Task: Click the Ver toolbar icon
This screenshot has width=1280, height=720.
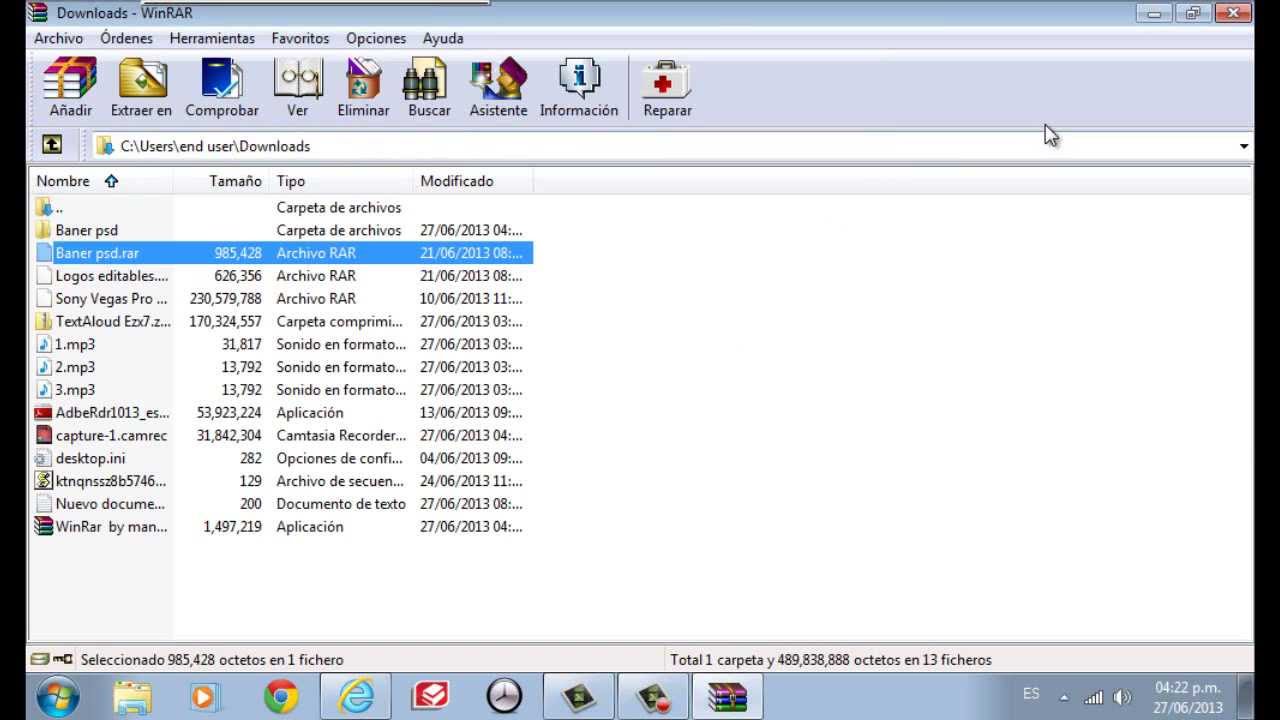Action: (x=298, y=88)
